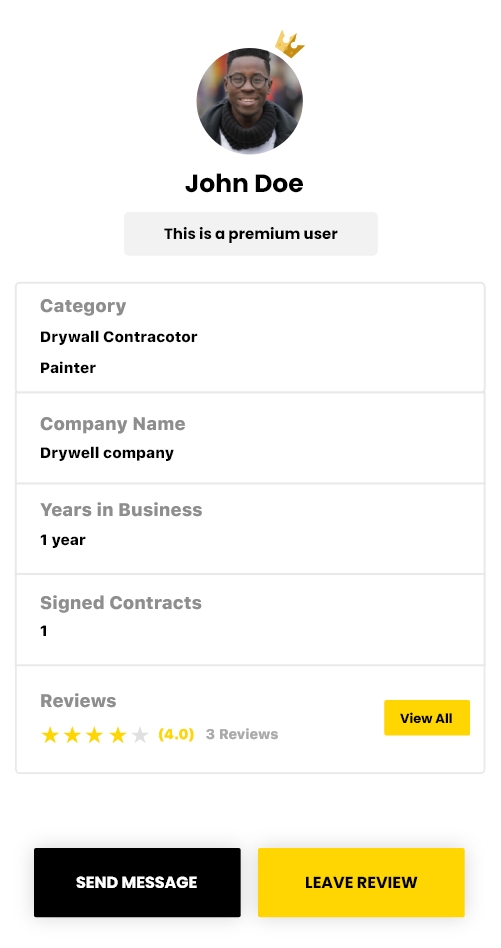Tap the SEND MESSAGE button
Viewport: 501px width, 948px height.
point(137,882)
